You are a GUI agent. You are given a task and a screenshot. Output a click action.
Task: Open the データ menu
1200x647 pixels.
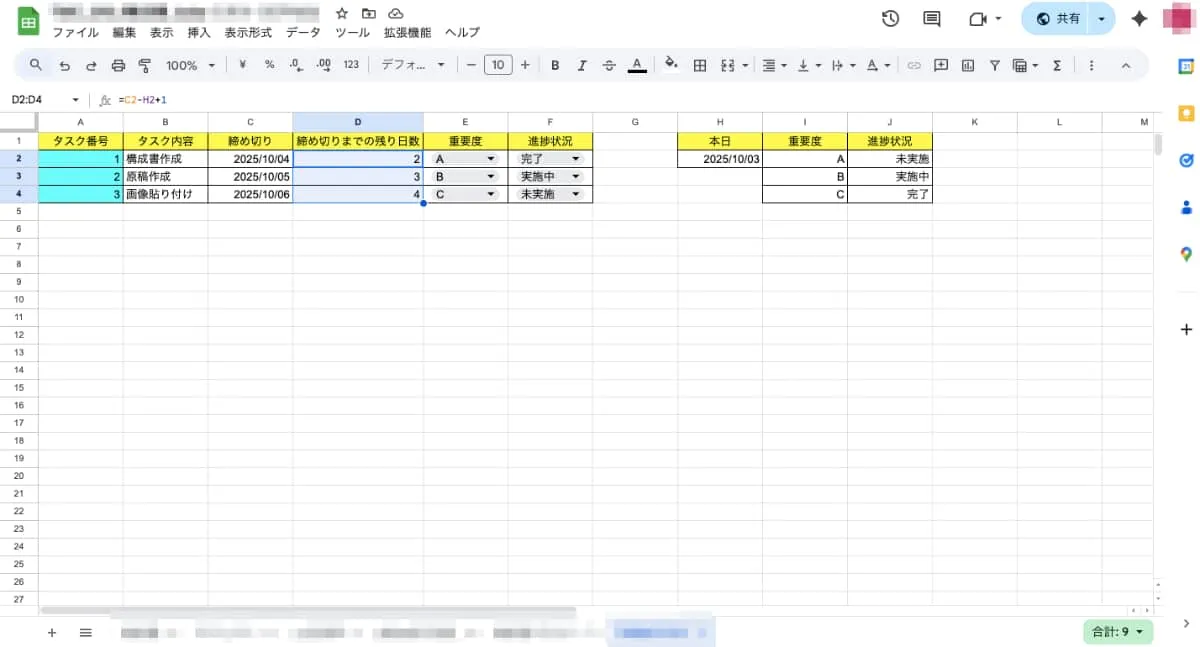[303, 32]
